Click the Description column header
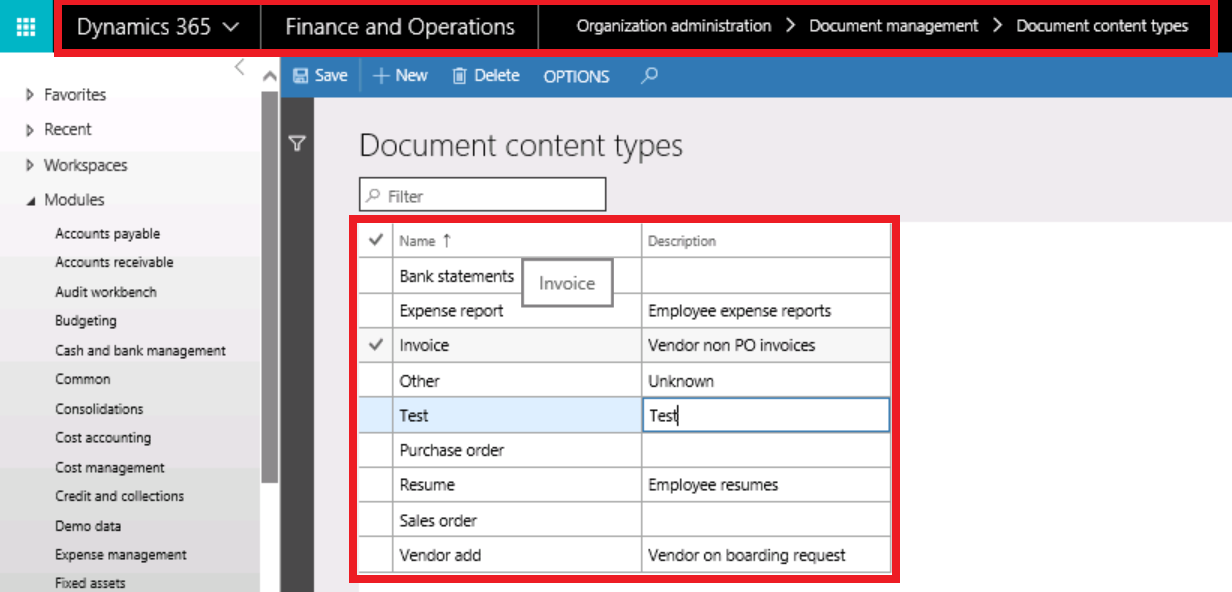The height and width of the screenshot is (592, 1232). tap(766, 240)
